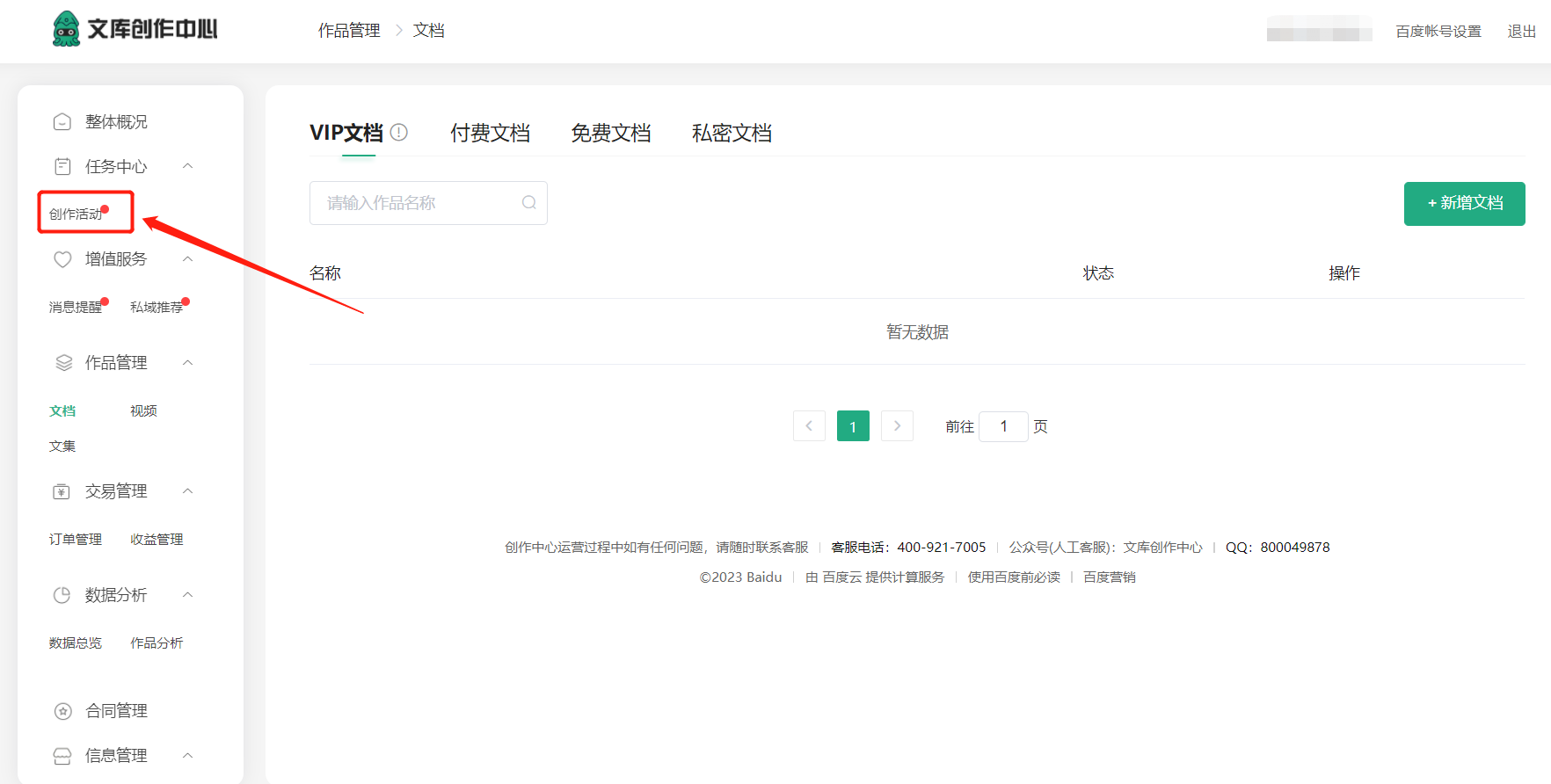Open the 使用百度前必读 footer link
This screenshot has height=784, width=1551.
(x=1014, y=577)
